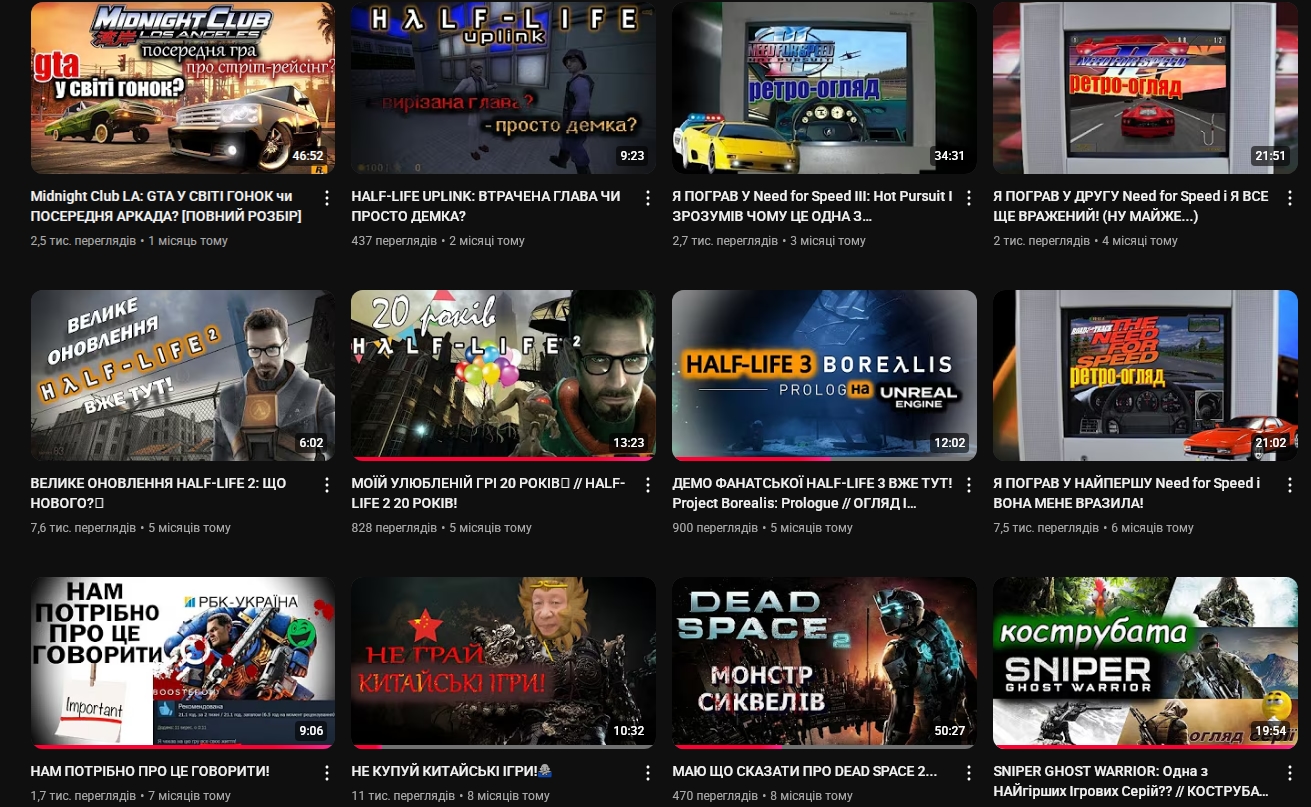Open three-dot menu for SNIPER GHOST WARRIOR video

[1289, 773]
